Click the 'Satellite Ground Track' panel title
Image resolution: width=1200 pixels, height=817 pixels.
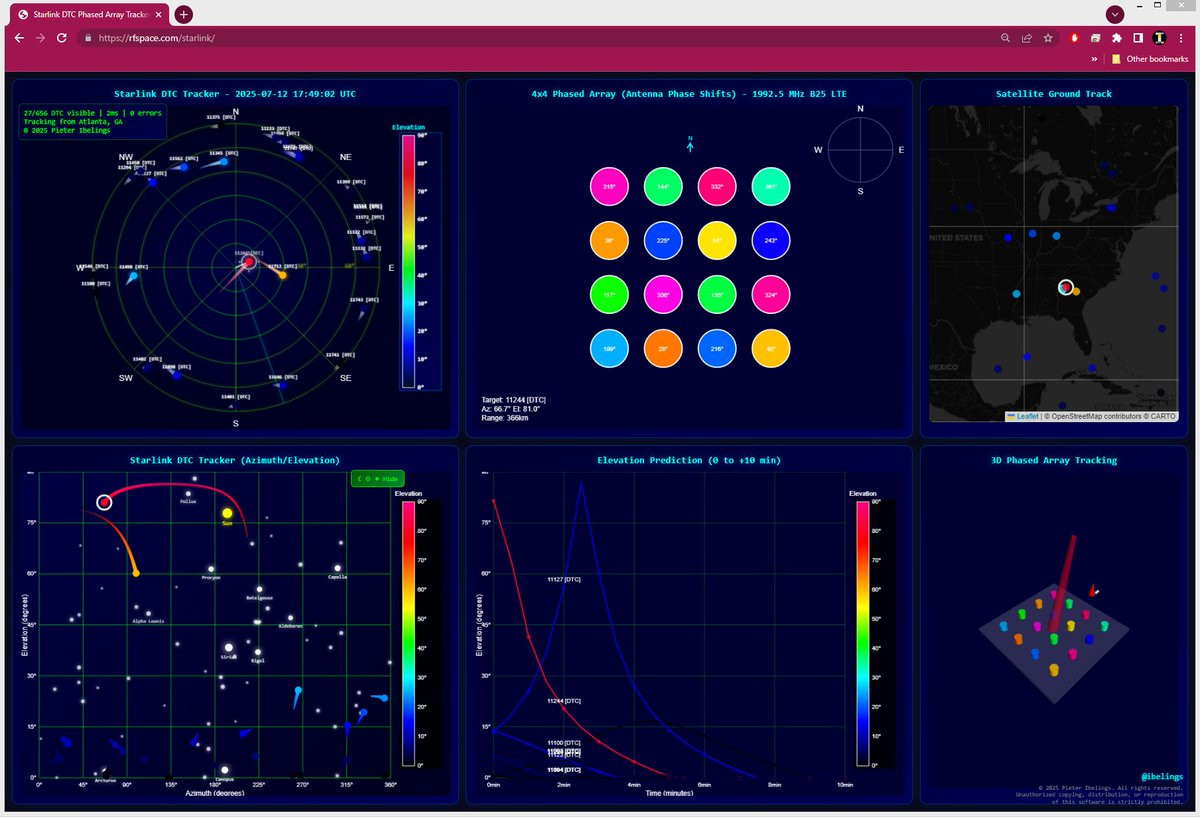1054,94
